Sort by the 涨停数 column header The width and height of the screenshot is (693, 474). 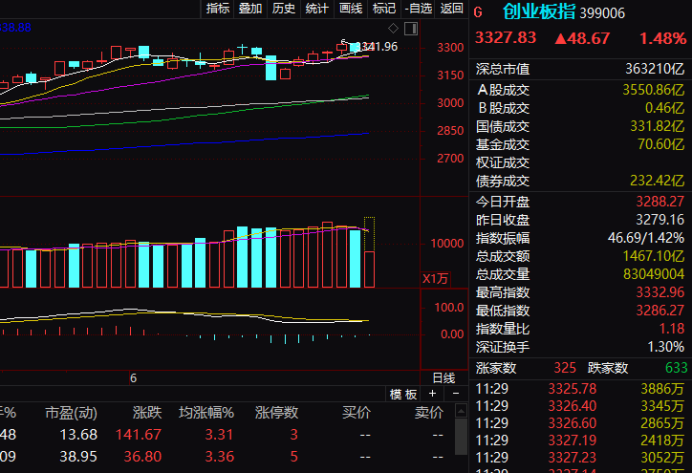(x=277, y=413)
